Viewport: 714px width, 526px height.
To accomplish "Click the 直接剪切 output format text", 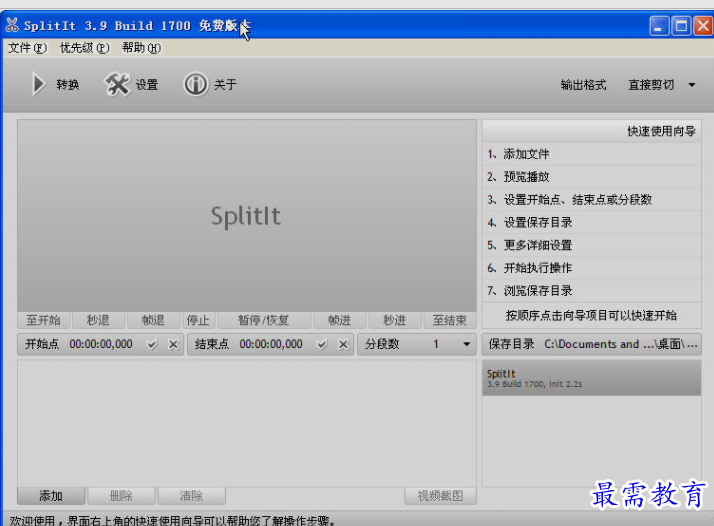I will (x=651, y=85).
